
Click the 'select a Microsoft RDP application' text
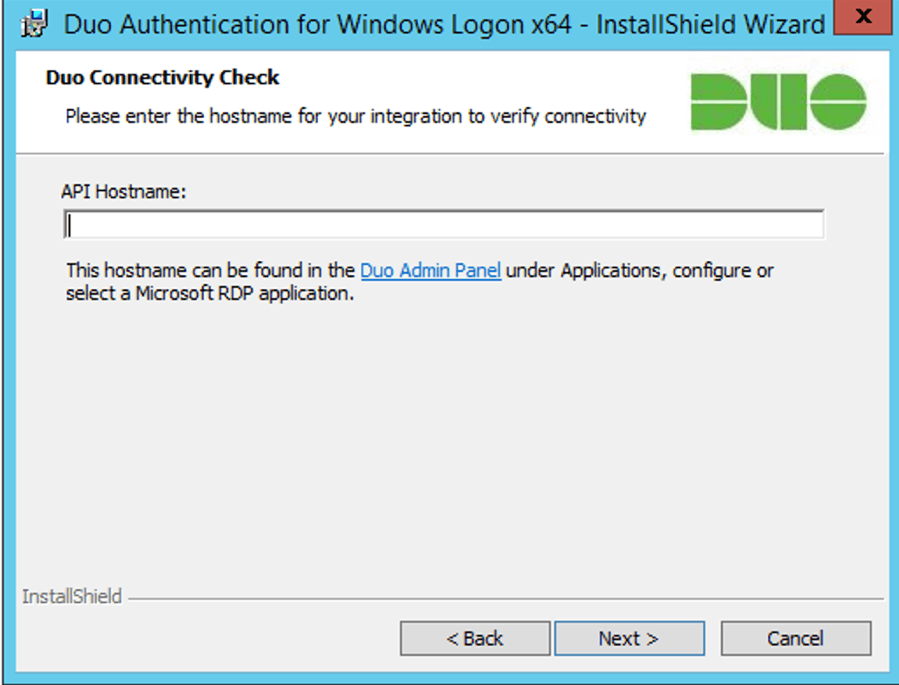pos(210,293)
